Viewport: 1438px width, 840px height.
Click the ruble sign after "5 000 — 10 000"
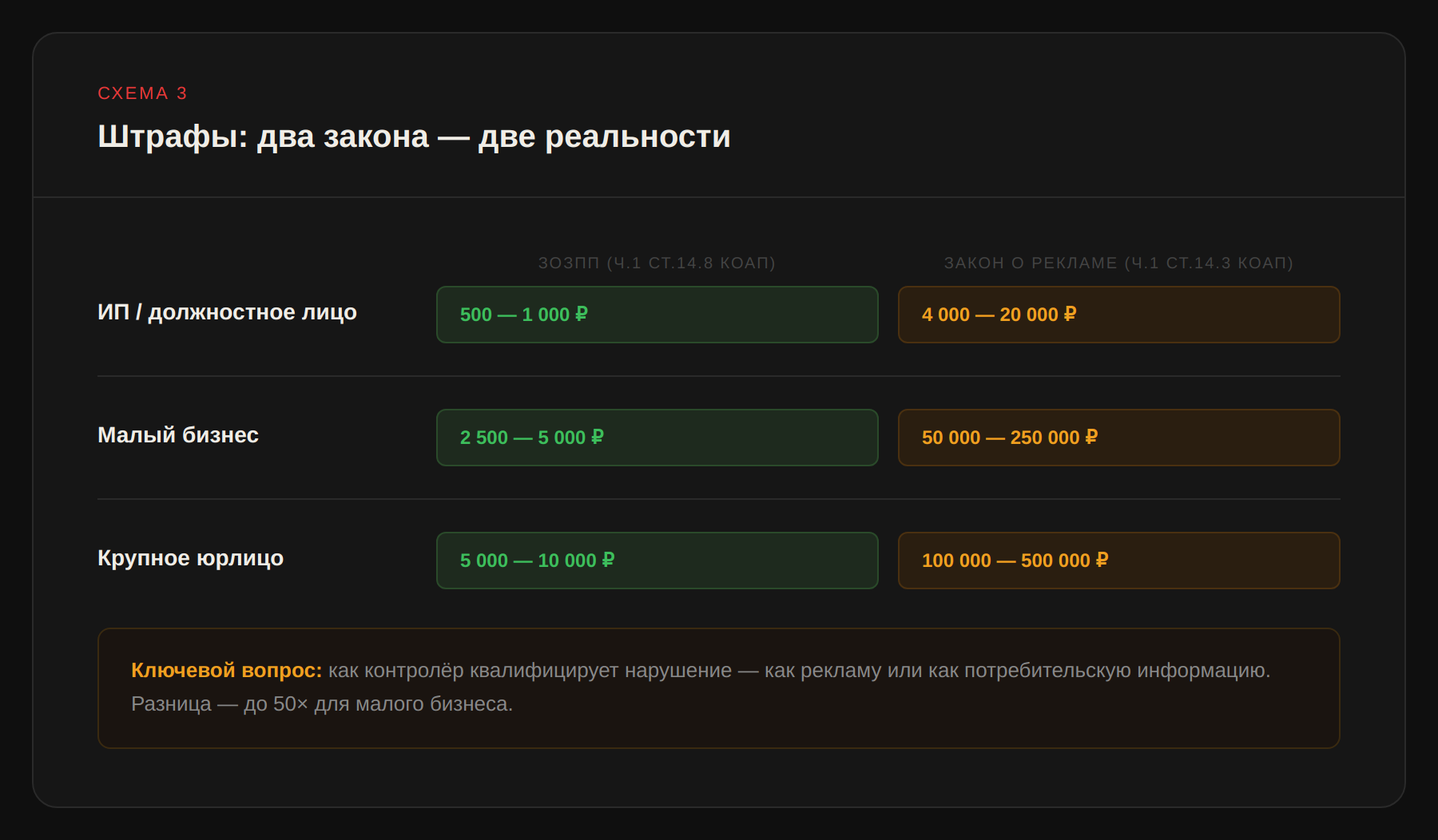click(608, 560)
